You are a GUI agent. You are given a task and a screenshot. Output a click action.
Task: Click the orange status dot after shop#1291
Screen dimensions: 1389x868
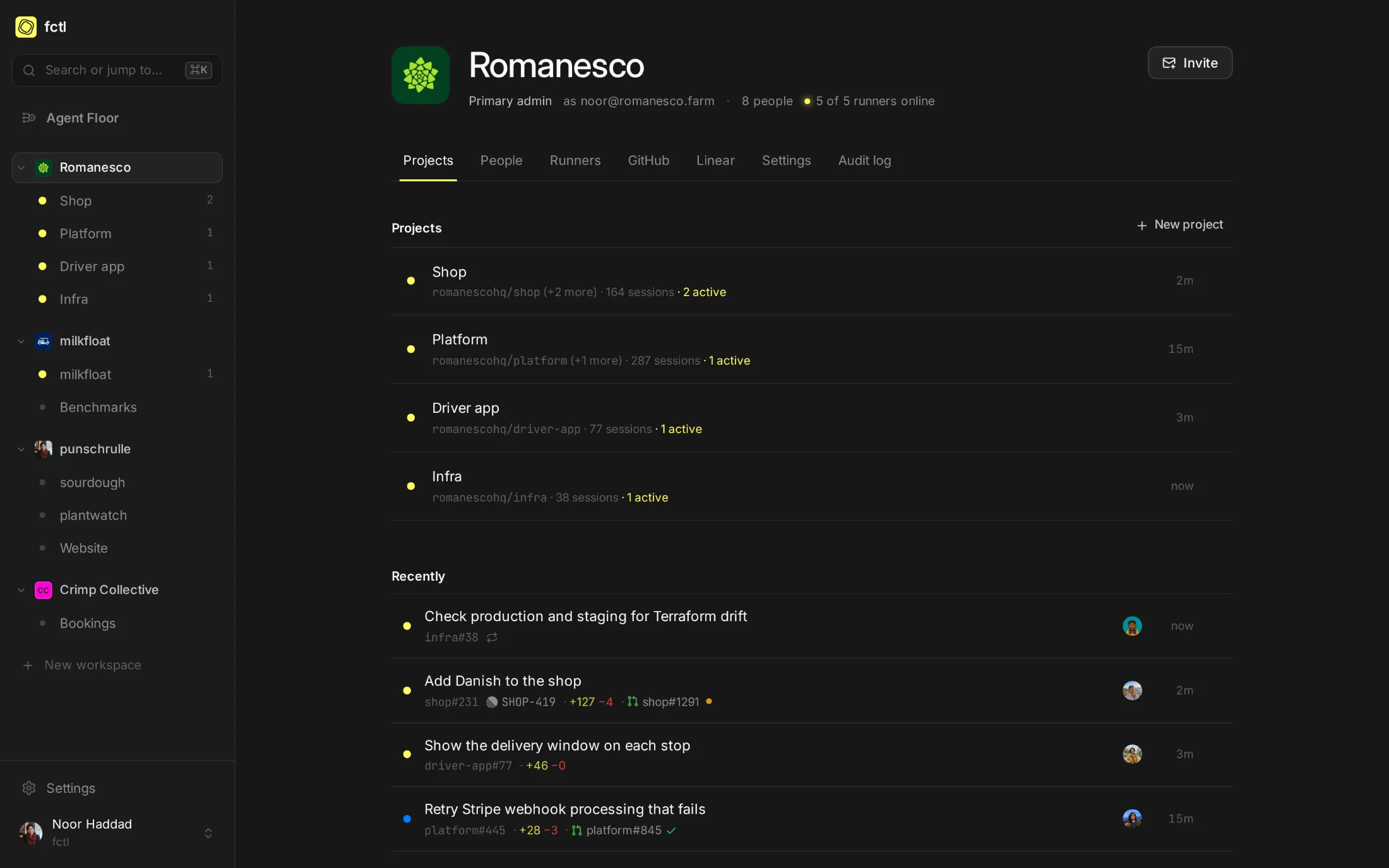(709, 701)
